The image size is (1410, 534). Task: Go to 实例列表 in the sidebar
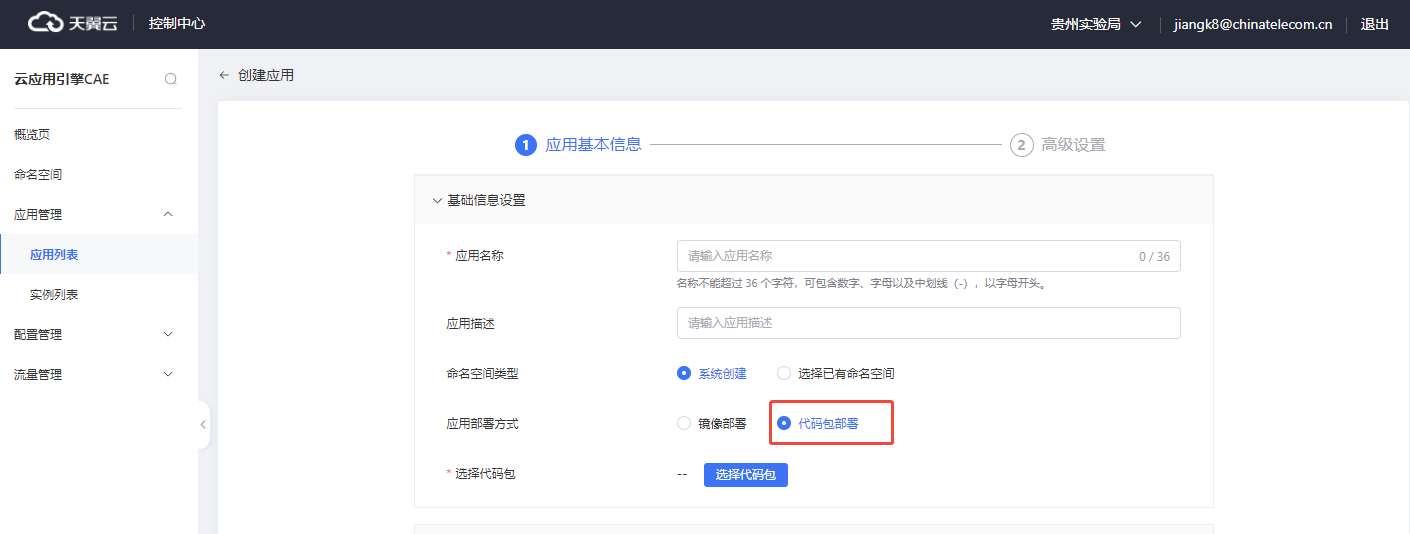tap(54, 294)
